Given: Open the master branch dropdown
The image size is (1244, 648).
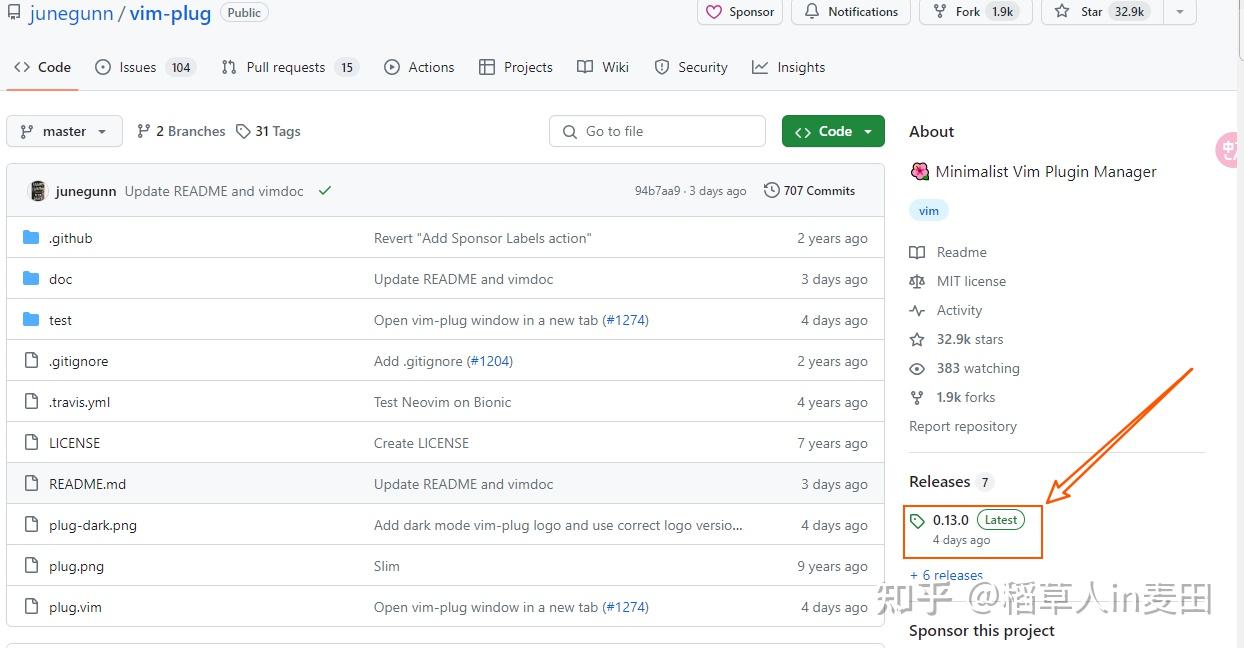Looking at the screenshot, I should point(64,131).
